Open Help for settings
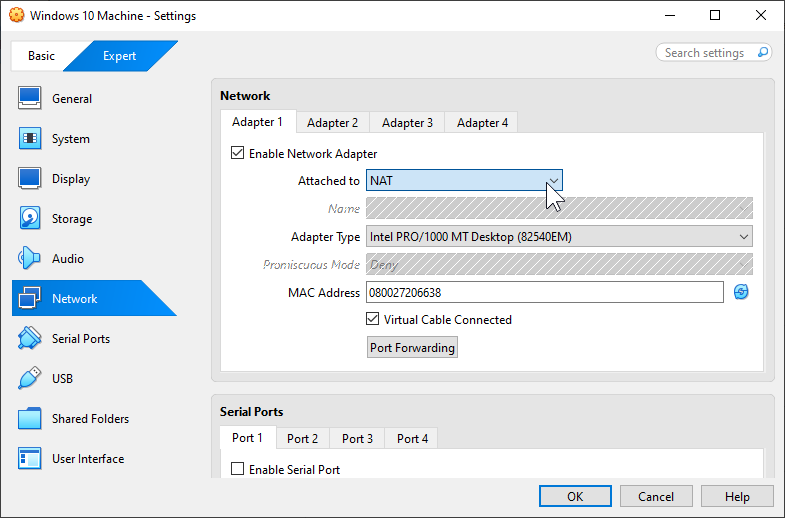 click(x=737, y=496)
